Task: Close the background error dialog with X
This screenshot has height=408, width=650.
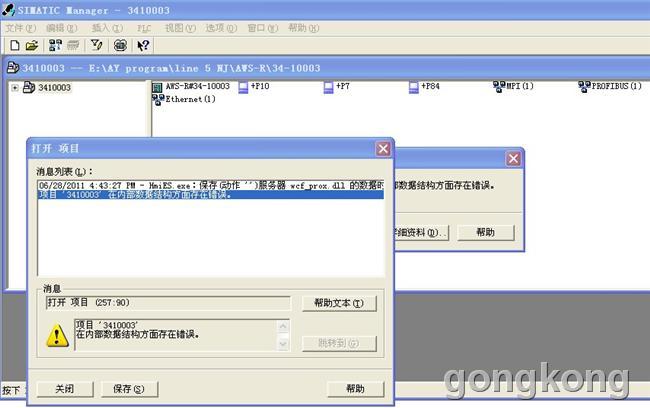Action: pyautogui.click(x=513, y=158)
